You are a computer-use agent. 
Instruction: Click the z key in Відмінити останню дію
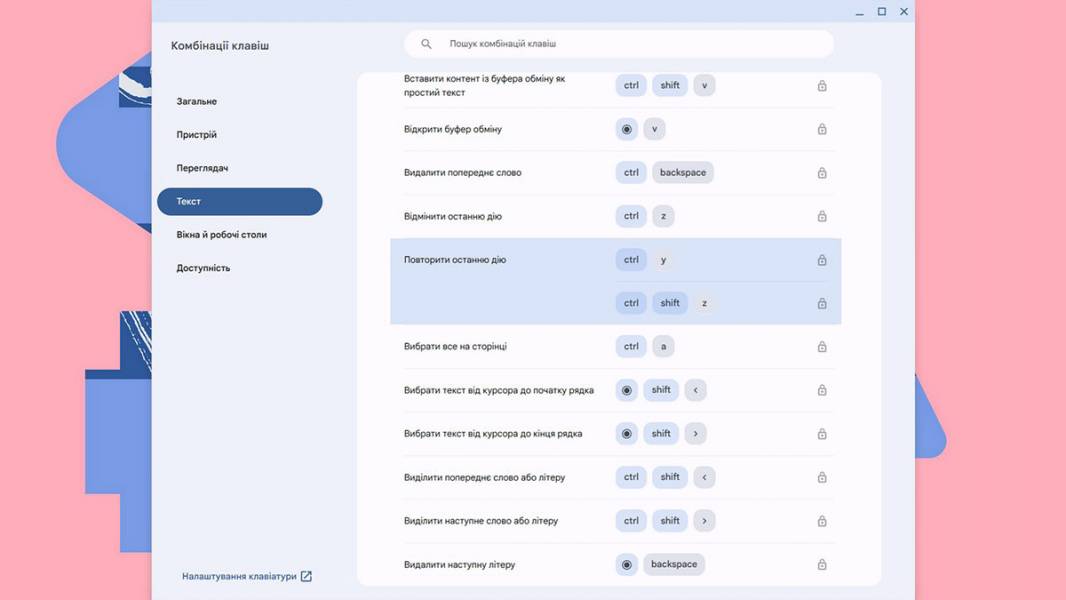(664, 216)
